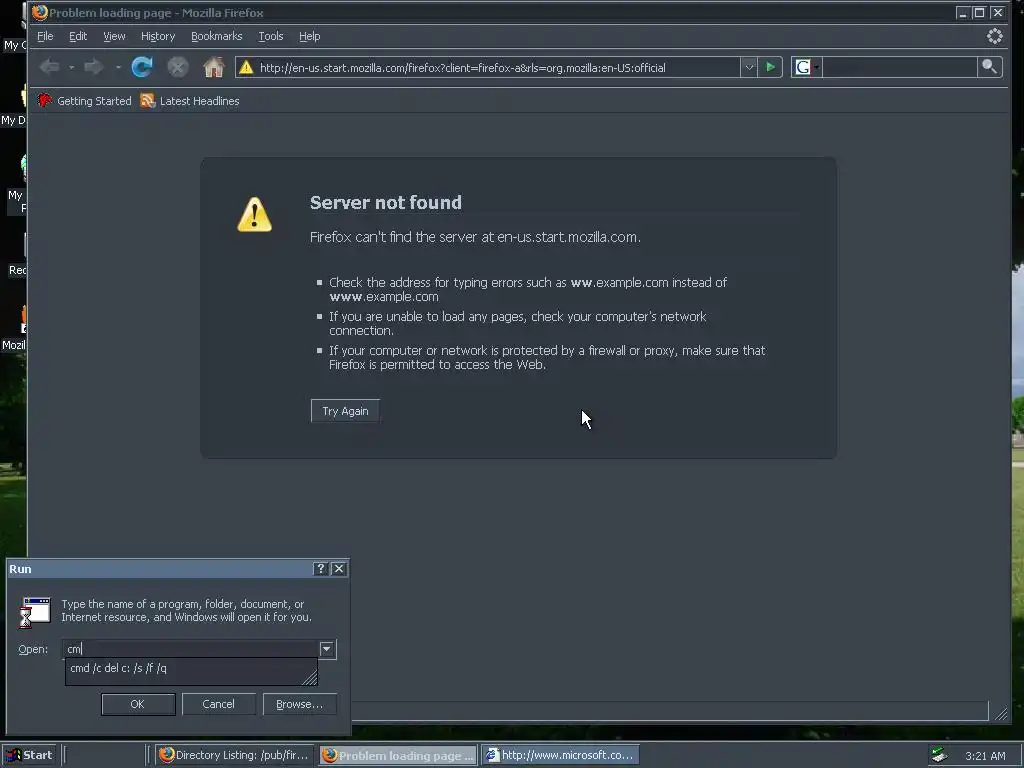Click the Getting Started bookmark icon
1024x768 pixels.
click(x=44, y=101)
